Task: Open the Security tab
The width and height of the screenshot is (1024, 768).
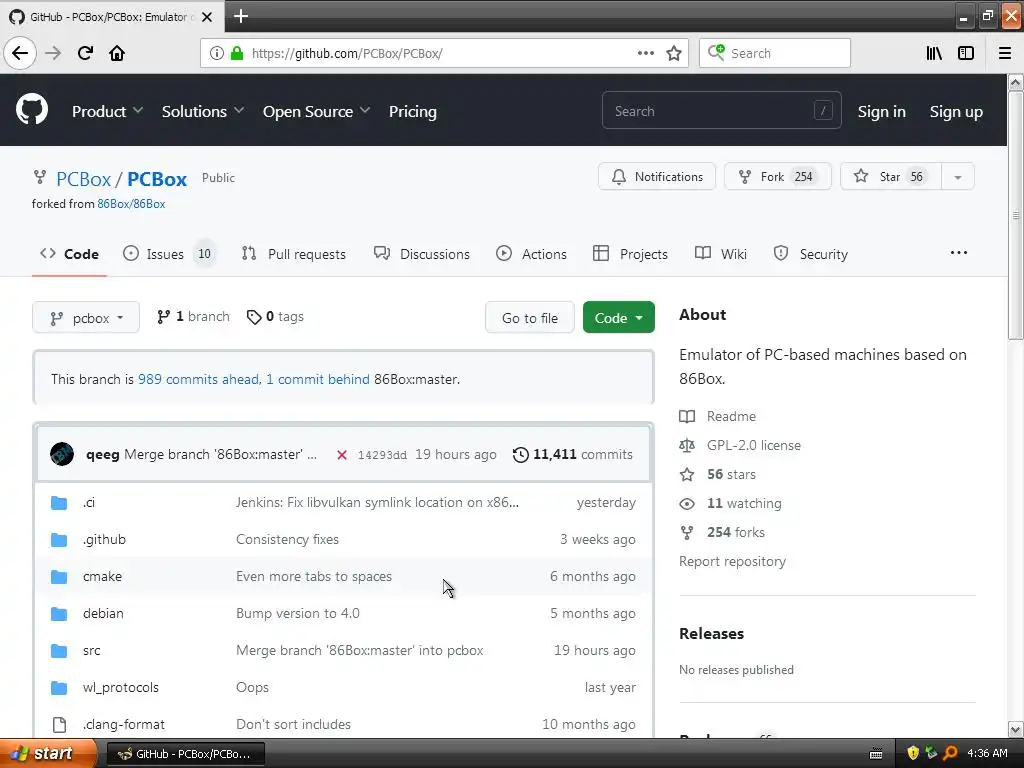Action: (x=810, y=254)
